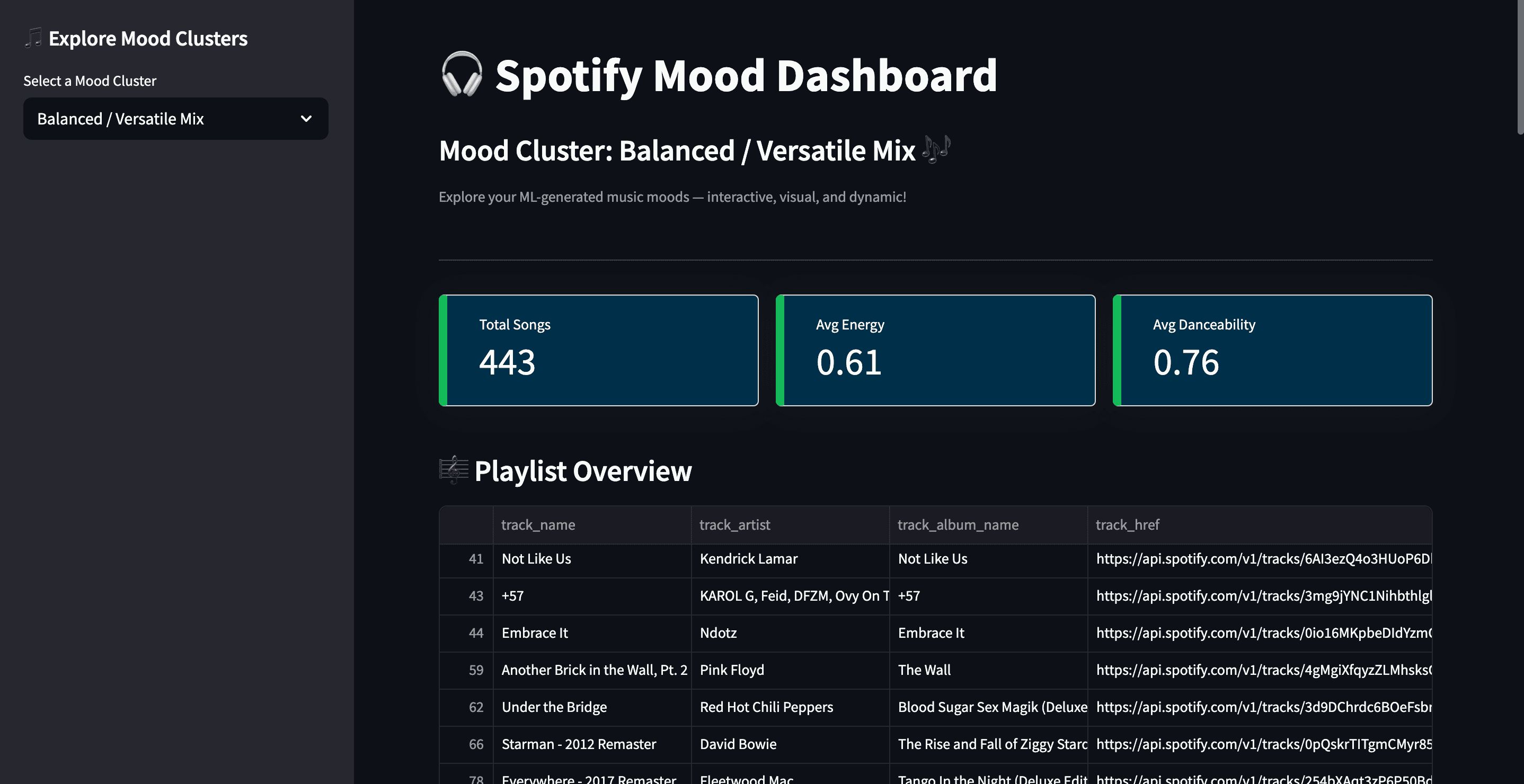Click "Embrace It" in the track_album_name column
Image resolution: width=1524 pixels, height=784 pixels.
pos(989,633)
